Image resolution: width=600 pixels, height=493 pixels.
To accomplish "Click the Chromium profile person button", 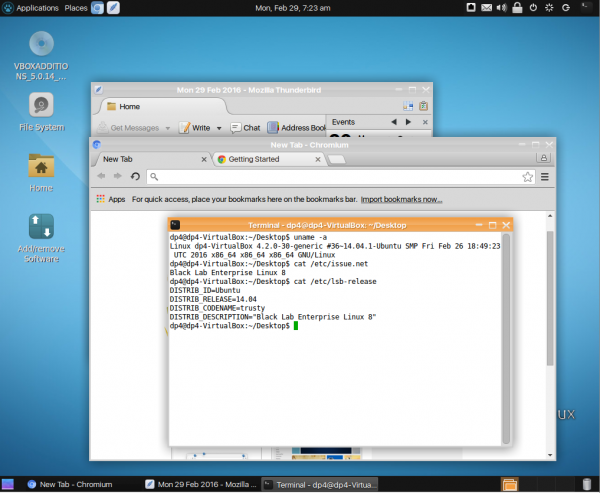I will pos(543,157).
